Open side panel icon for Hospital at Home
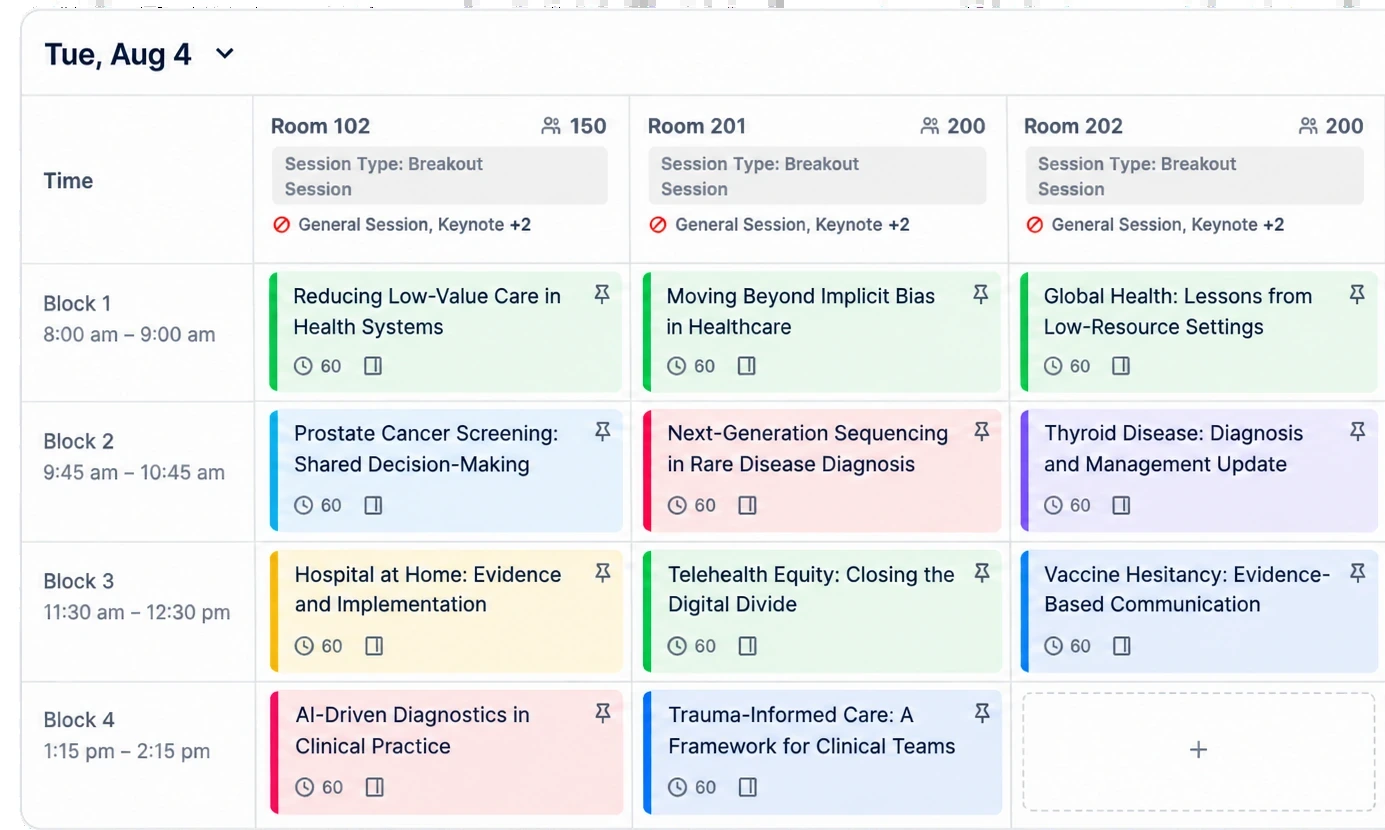The width and height of the screenshot is (1385, 830). (x=374, y=646)
